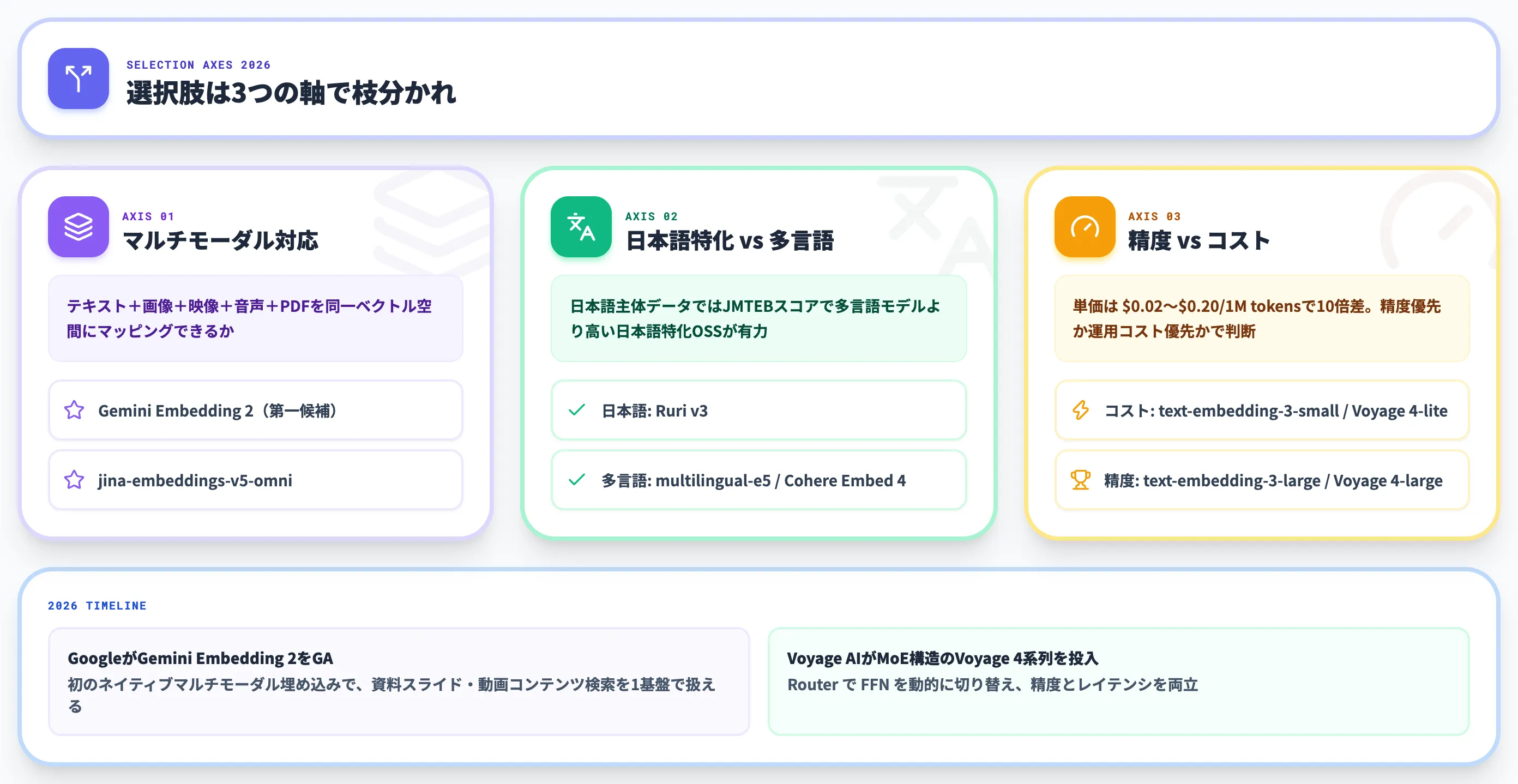Click the AXIS 02 label

tap(652, 216)
